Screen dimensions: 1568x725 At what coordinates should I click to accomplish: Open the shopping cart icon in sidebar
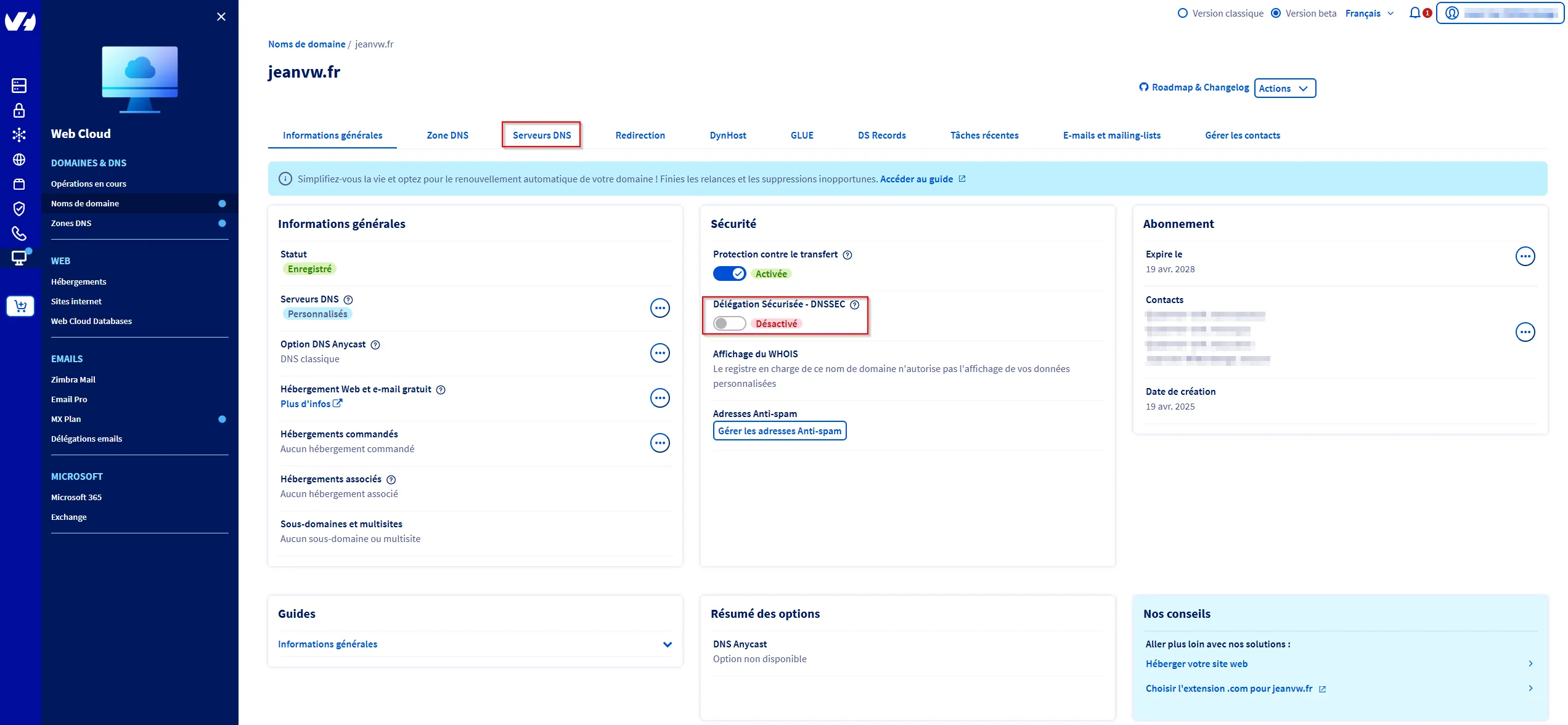tap(20, 306)
